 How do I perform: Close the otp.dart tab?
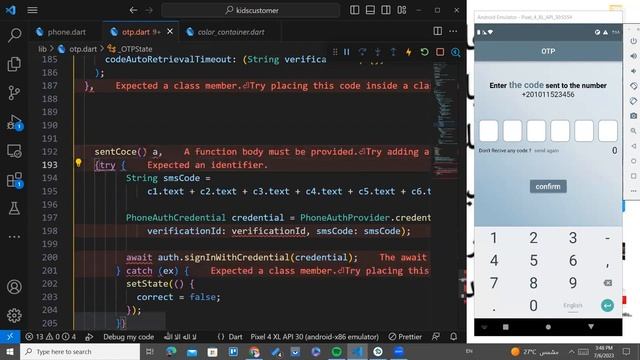[170, 31]
